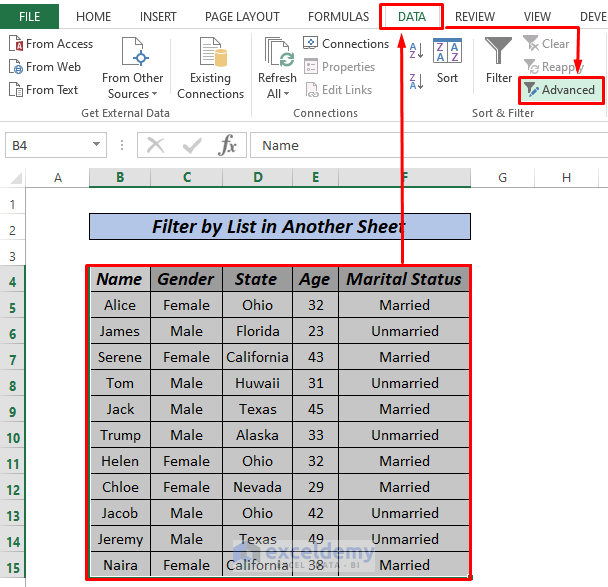
Task: Switch to the HOME tab
Action: [x=93, y=17]
